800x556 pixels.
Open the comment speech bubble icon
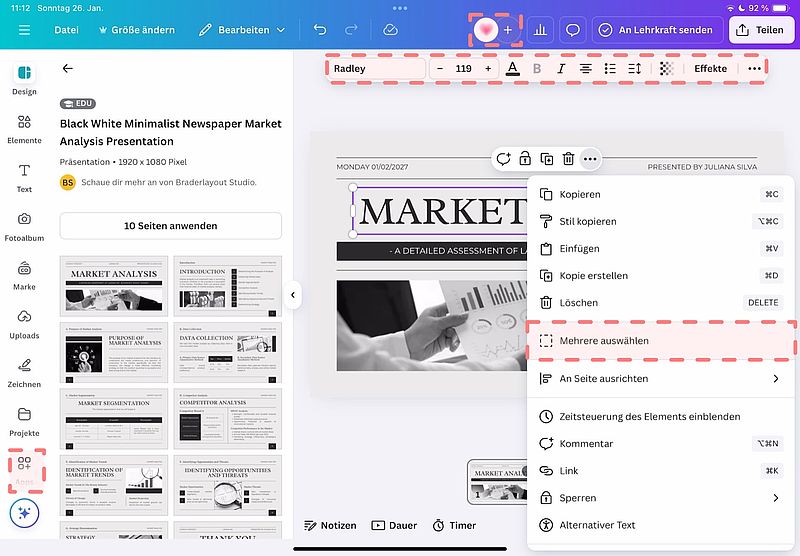pos(573,30)
